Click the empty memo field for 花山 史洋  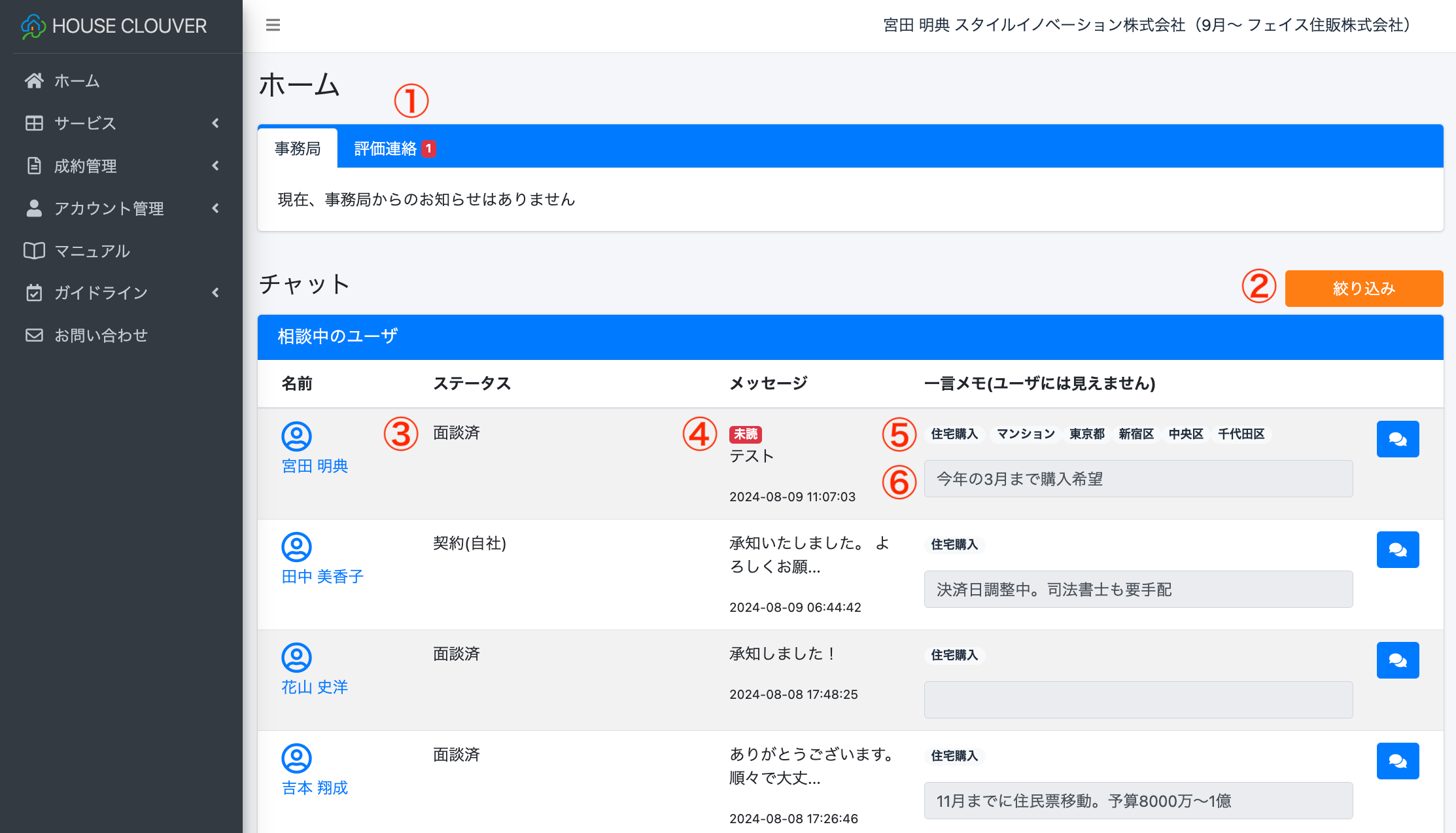tap(1137, 700)
